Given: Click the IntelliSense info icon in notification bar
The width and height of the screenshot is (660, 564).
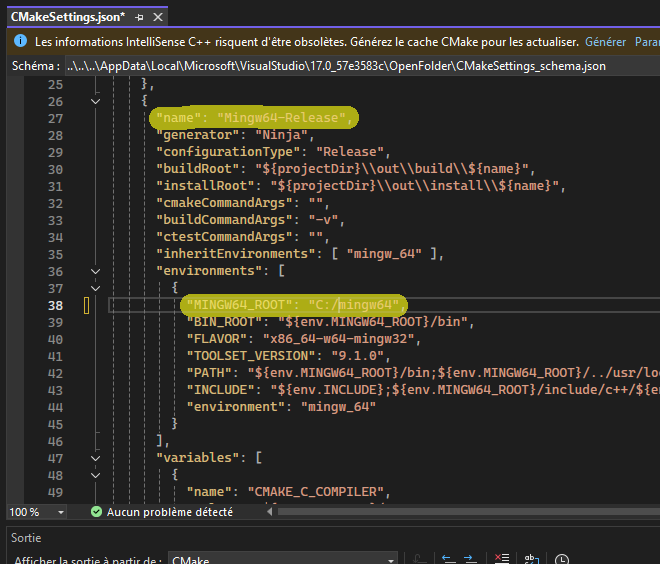Looking at the screenshot, I should pos(20,42).
